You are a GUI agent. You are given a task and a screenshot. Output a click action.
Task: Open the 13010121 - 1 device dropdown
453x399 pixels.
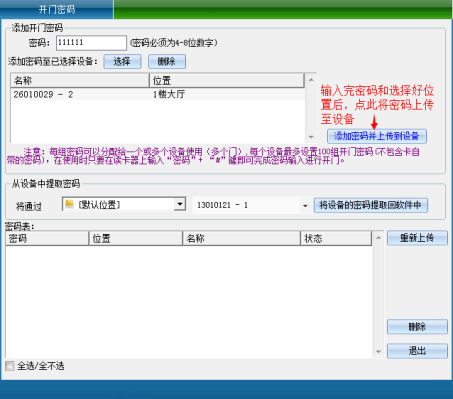tap(305, 206)
